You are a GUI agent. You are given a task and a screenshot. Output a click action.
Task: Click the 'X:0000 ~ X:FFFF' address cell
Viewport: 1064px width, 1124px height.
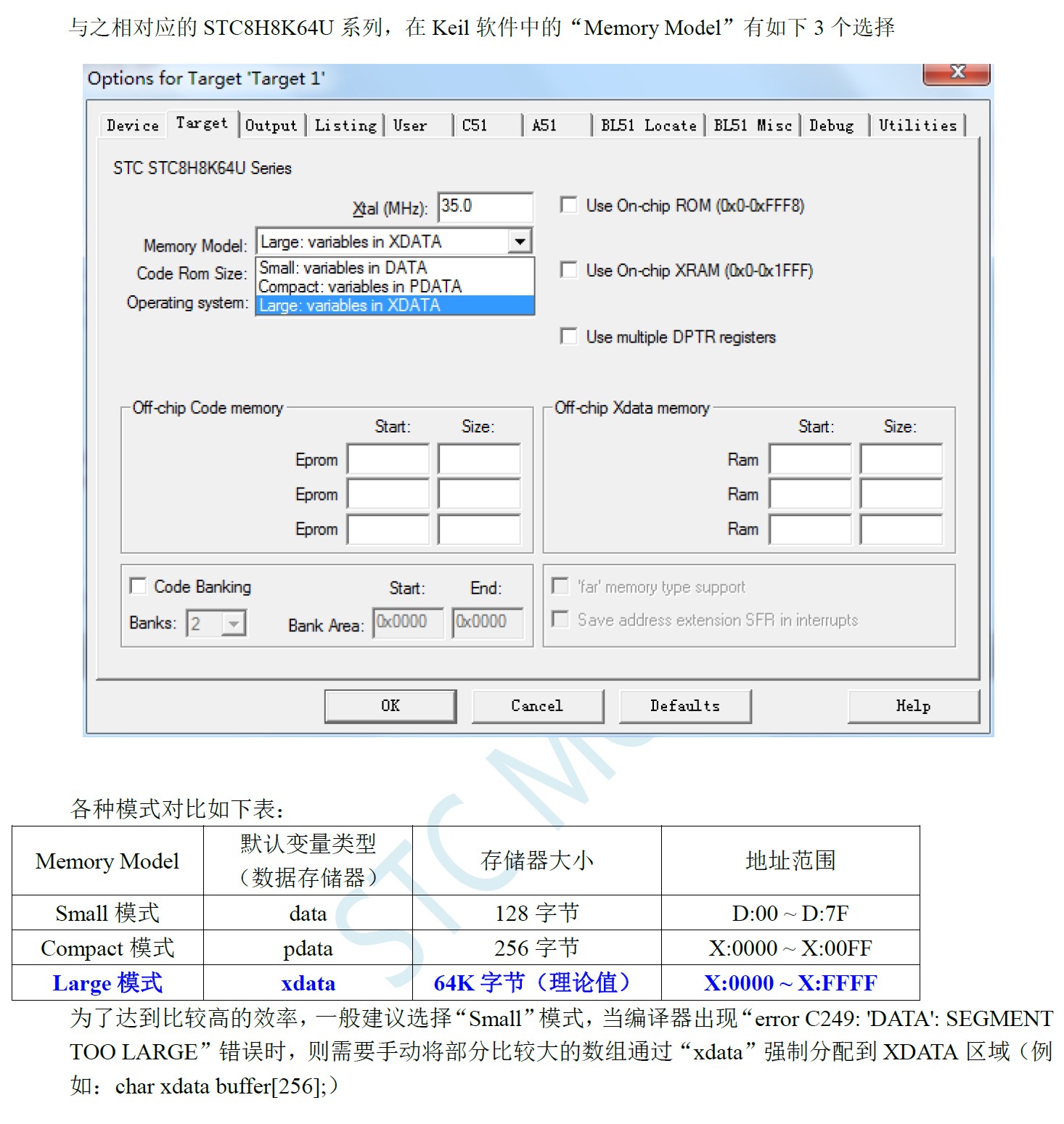(x=790, y=983)
